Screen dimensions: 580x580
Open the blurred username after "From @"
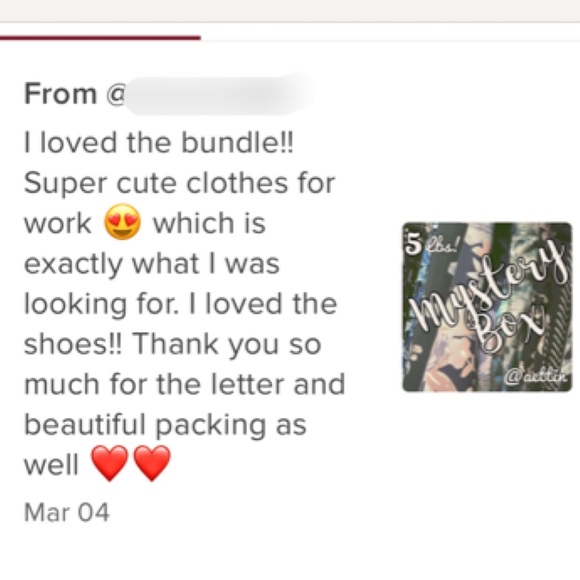[x=218, y=95]
